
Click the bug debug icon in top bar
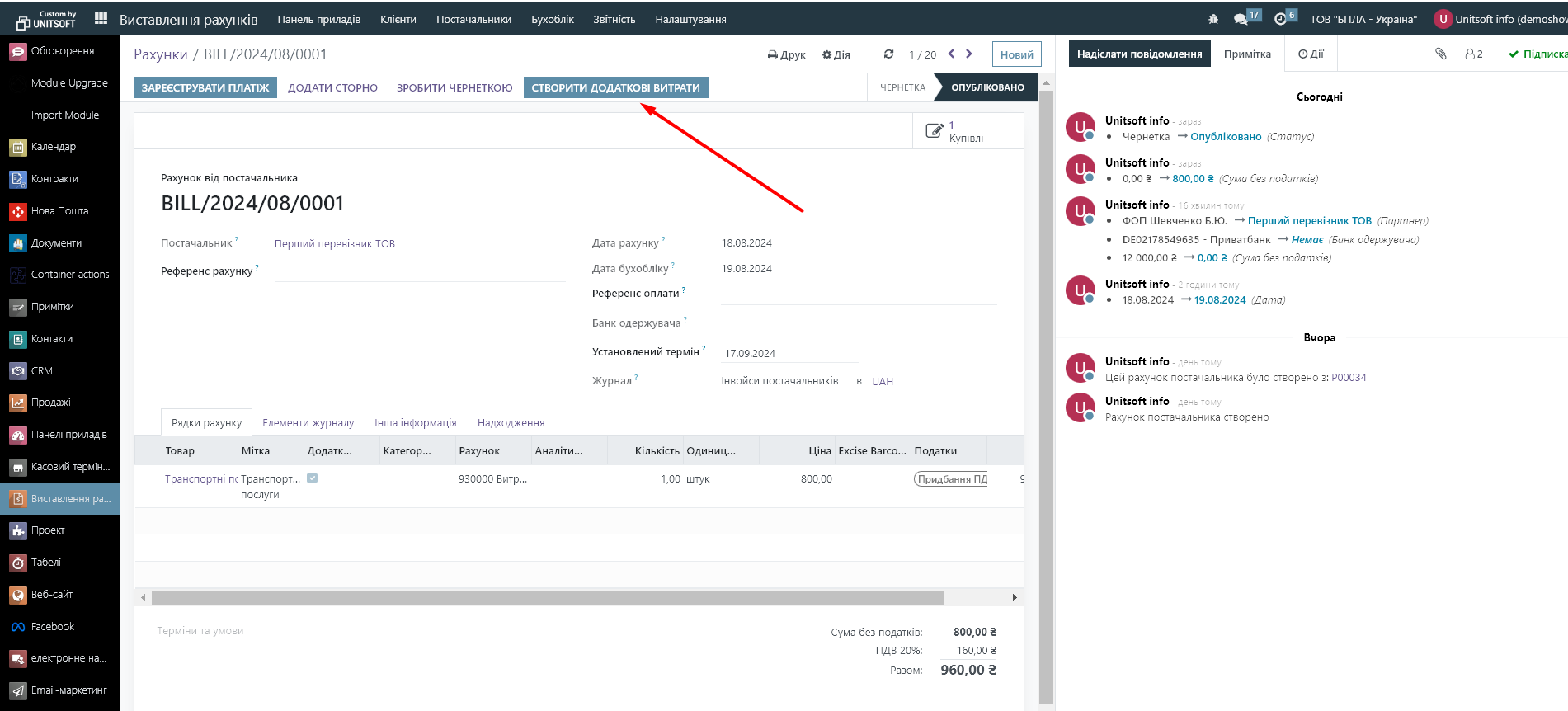[x=1213, y=19]
